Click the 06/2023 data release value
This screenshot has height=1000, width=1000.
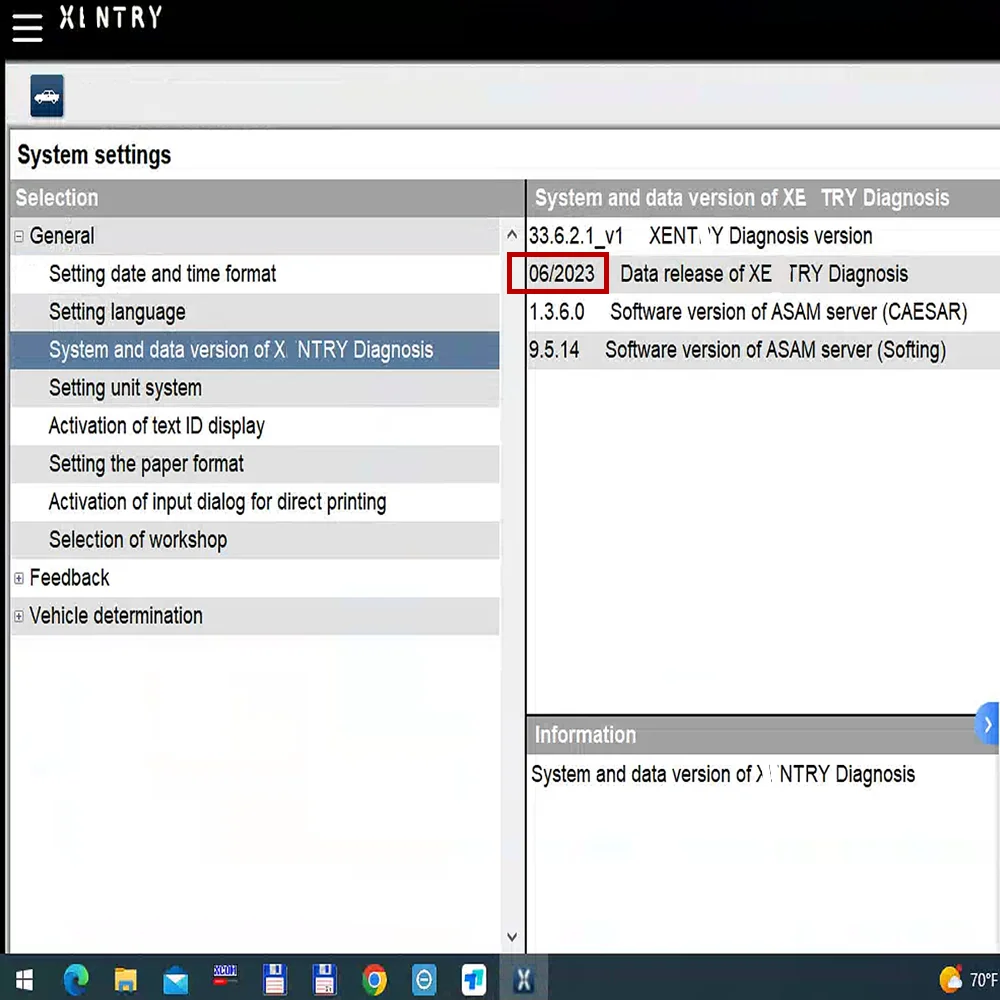[561, 274]
